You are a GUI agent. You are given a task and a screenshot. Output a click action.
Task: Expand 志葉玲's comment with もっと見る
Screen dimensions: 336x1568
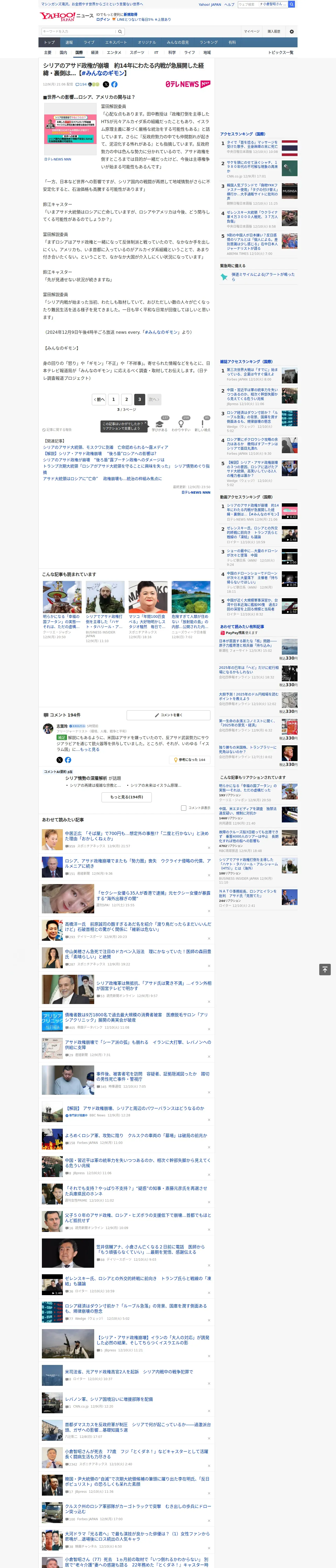pos(90,749)
